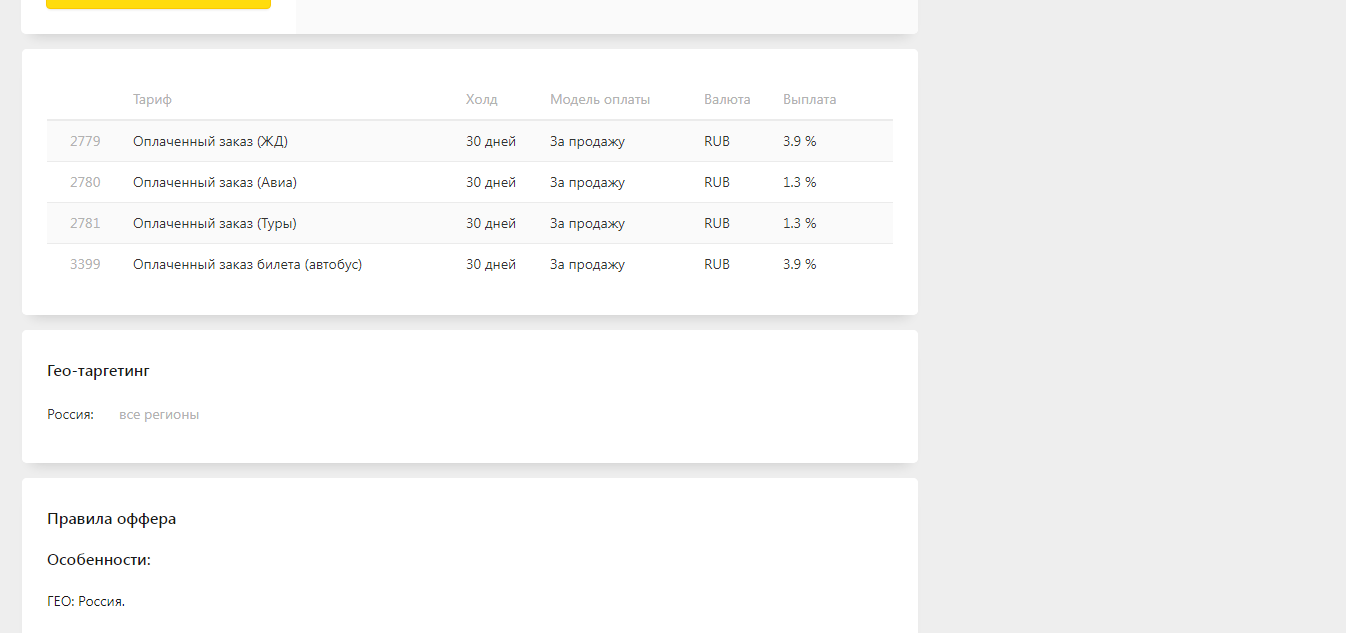
Task: Select the Оплаченный заказ (ЖД) tariff row
Action: coord(210,142)
